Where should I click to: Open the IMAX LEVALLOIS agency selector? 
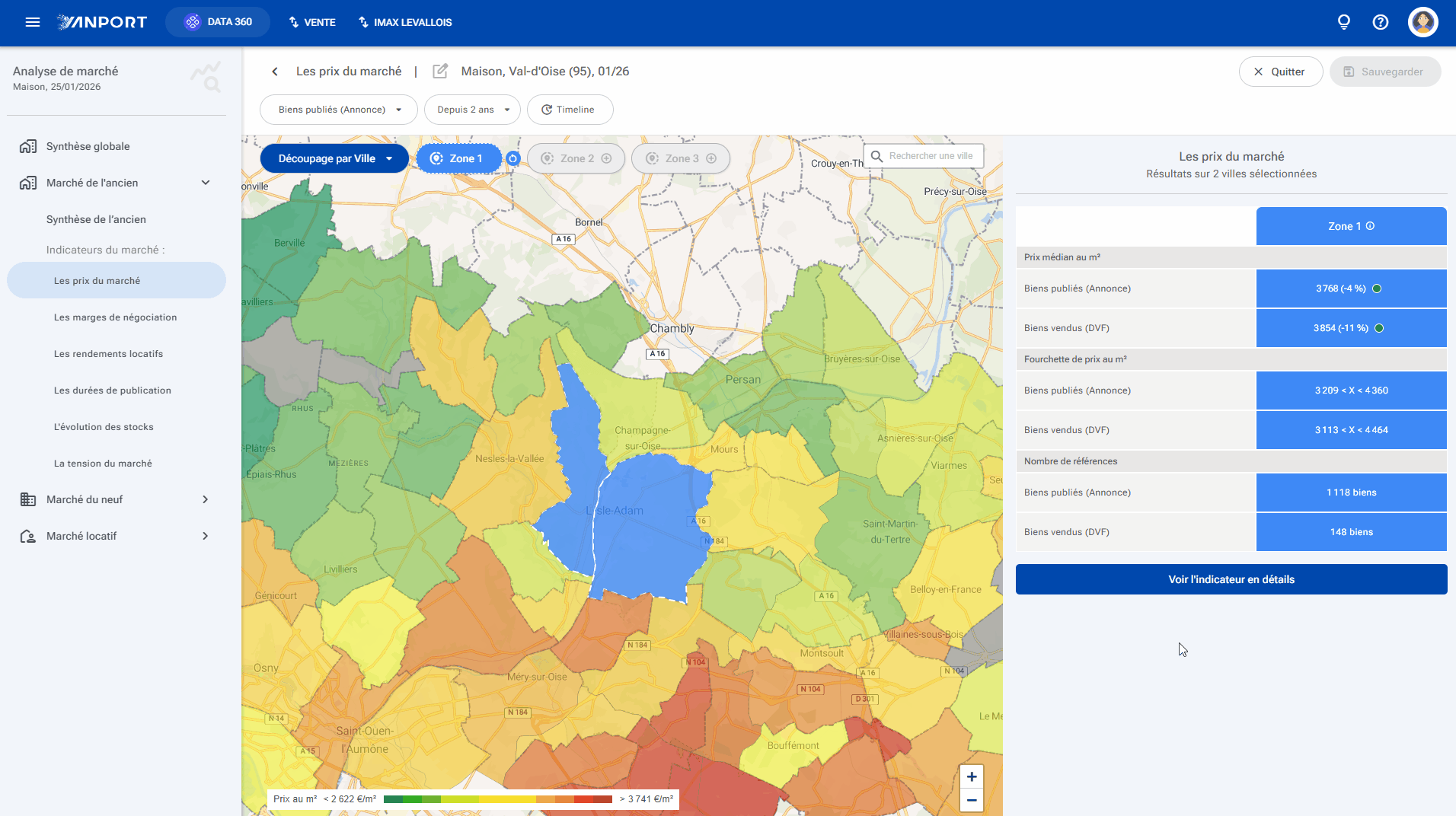pos(405,22)
